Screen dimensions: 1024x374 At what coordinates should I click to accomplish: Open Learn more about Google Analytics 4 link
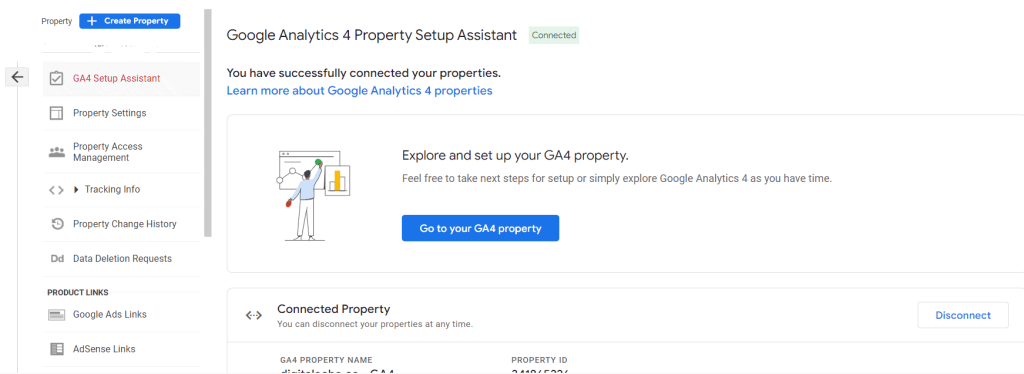(359, 91)
